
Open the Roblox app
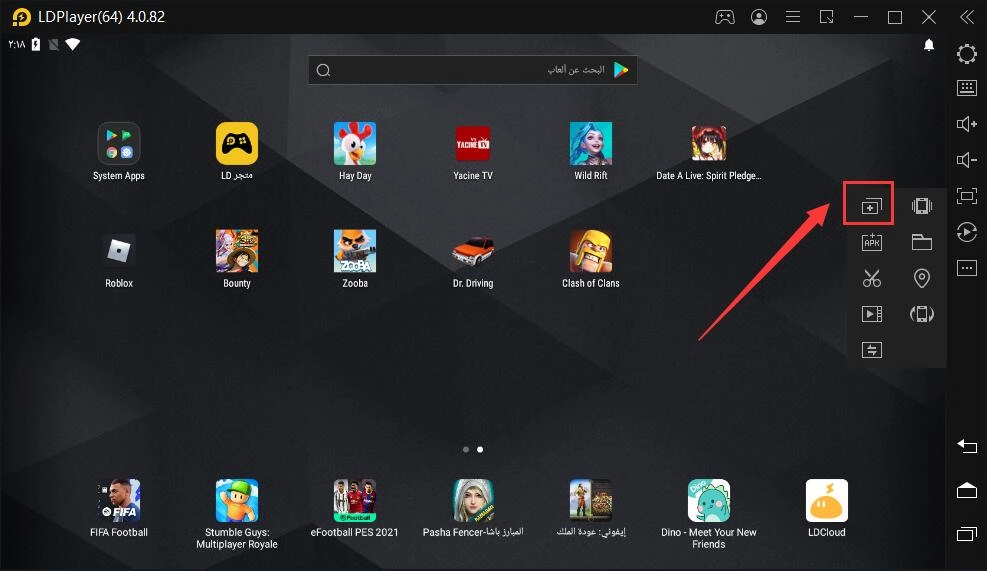(118, 251)
